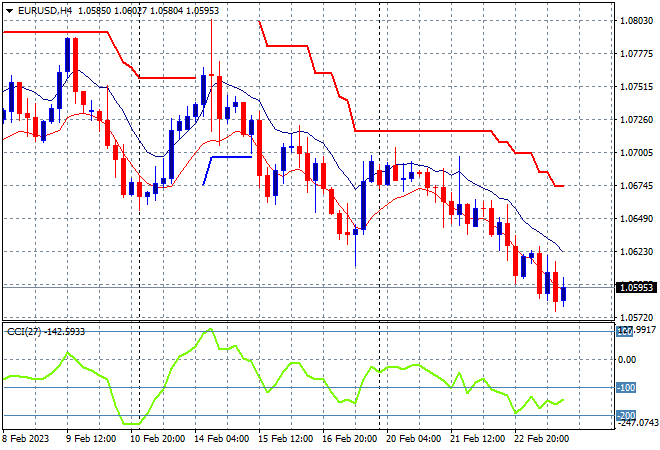660x450 pixels.
Task: Click the short blue horizontal support line
Action: pos(231,157)
